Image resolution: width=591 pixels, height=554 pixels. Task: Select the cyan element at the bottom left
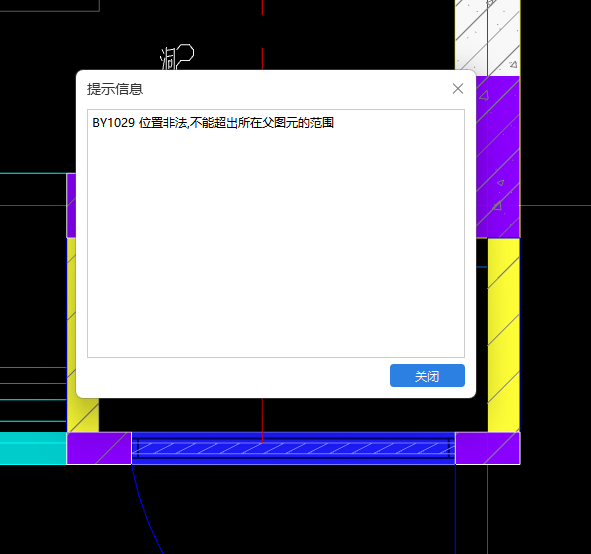coord(33,448)
